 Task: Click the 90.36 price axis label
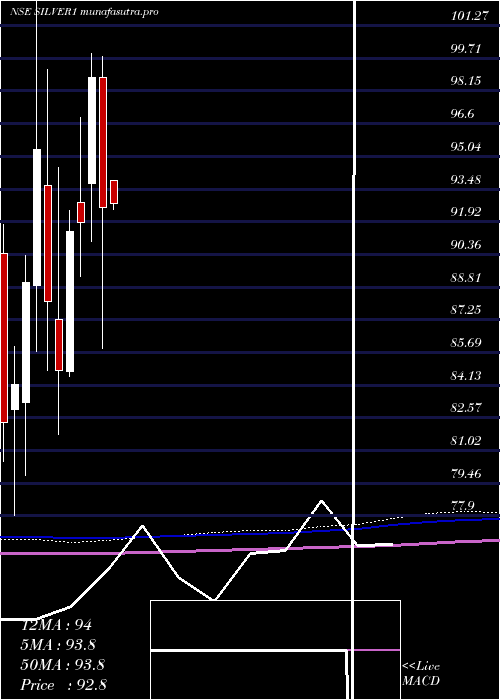point(466,245)
